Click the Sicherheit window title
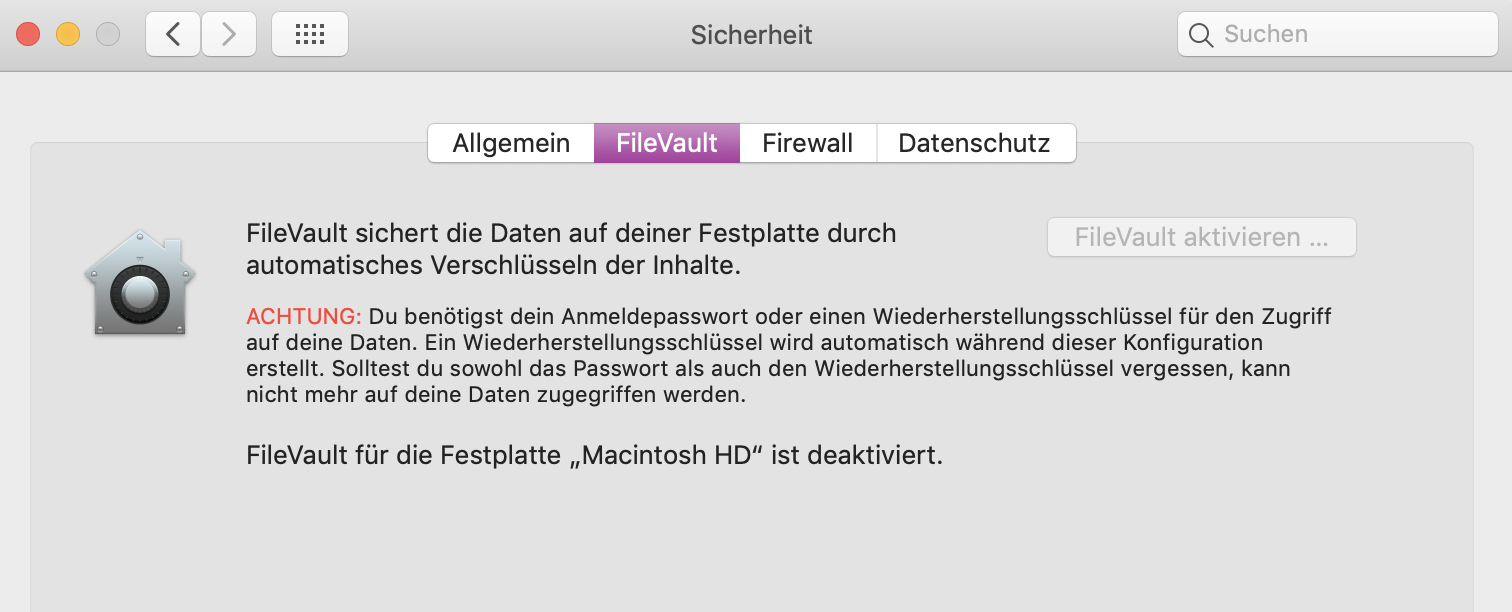Screen dimensions: 1512x612 pyautogui.click(x=751, y=35)
